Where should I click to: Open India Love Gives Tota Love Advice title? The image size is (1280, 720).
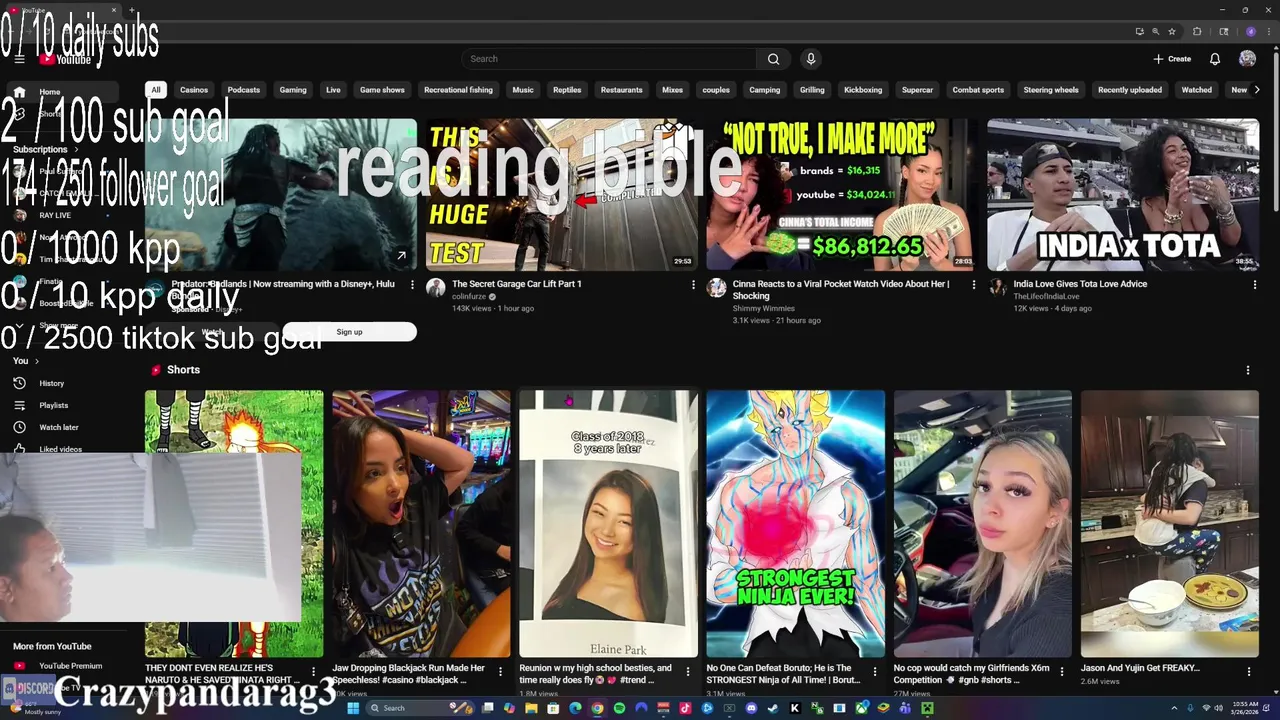(1080, 284)
